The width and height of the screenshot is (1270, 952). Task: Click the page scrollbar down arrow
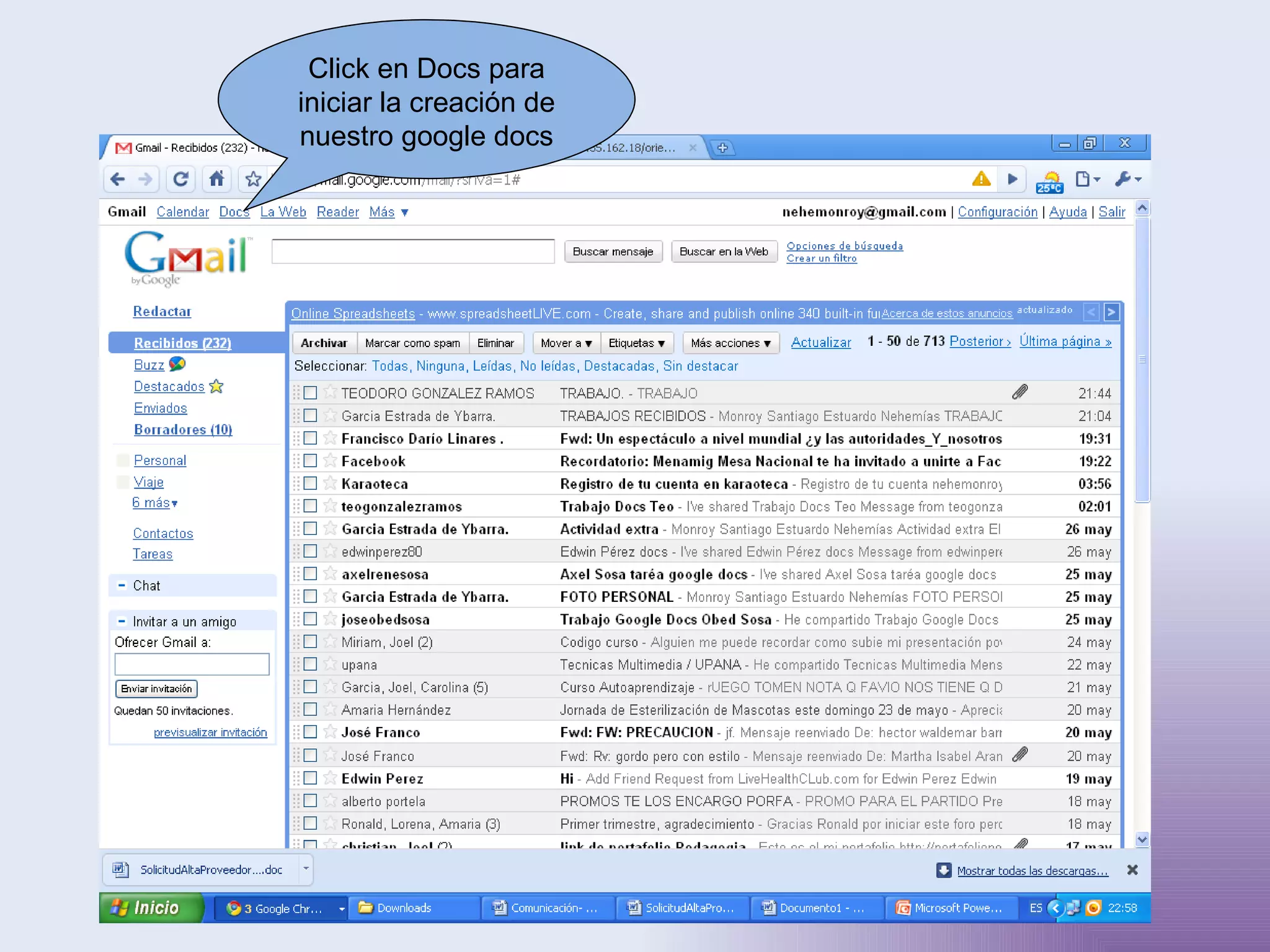pos(1142,840)
